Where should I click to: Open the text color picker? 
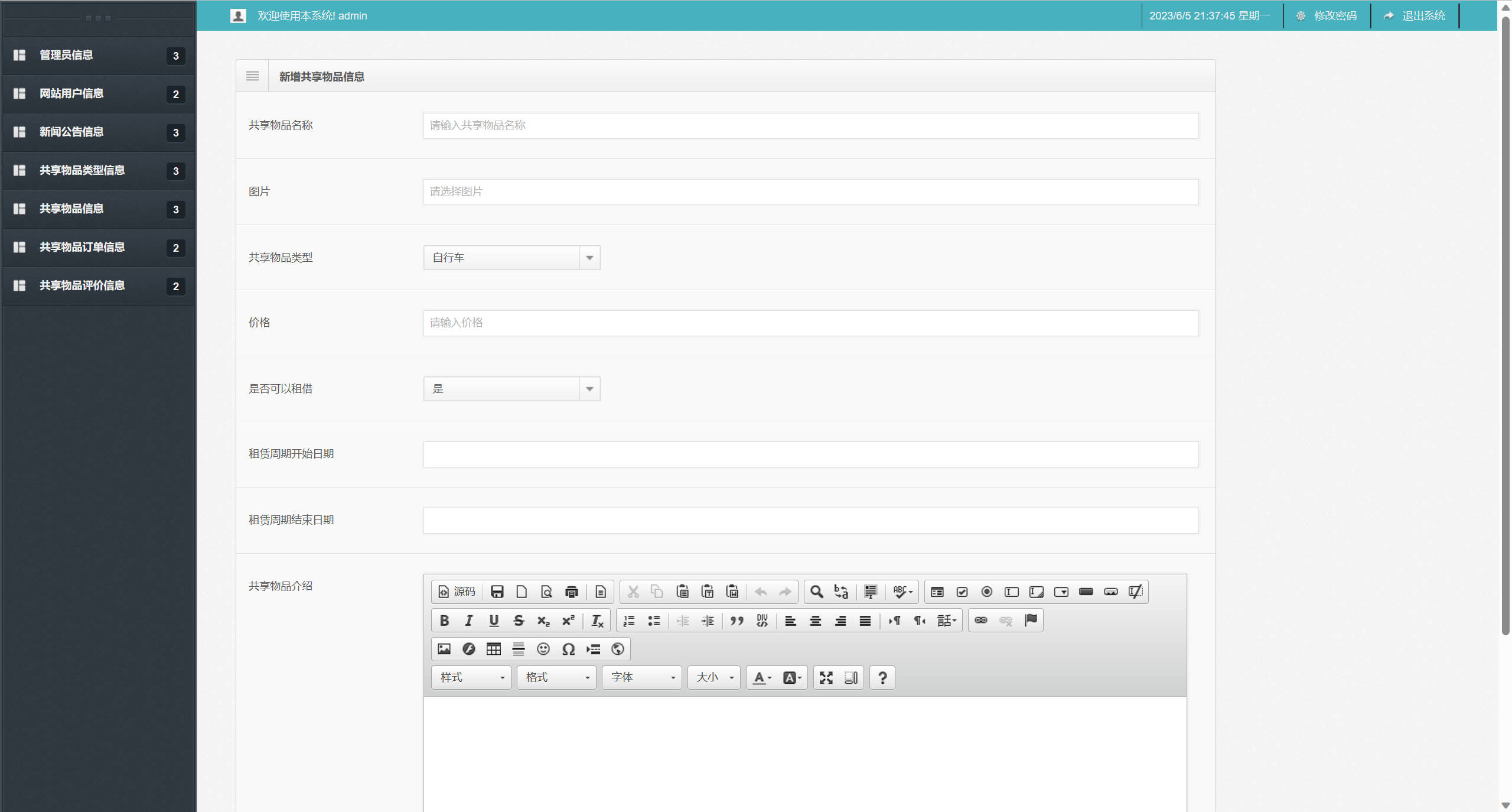click(762, 677)
